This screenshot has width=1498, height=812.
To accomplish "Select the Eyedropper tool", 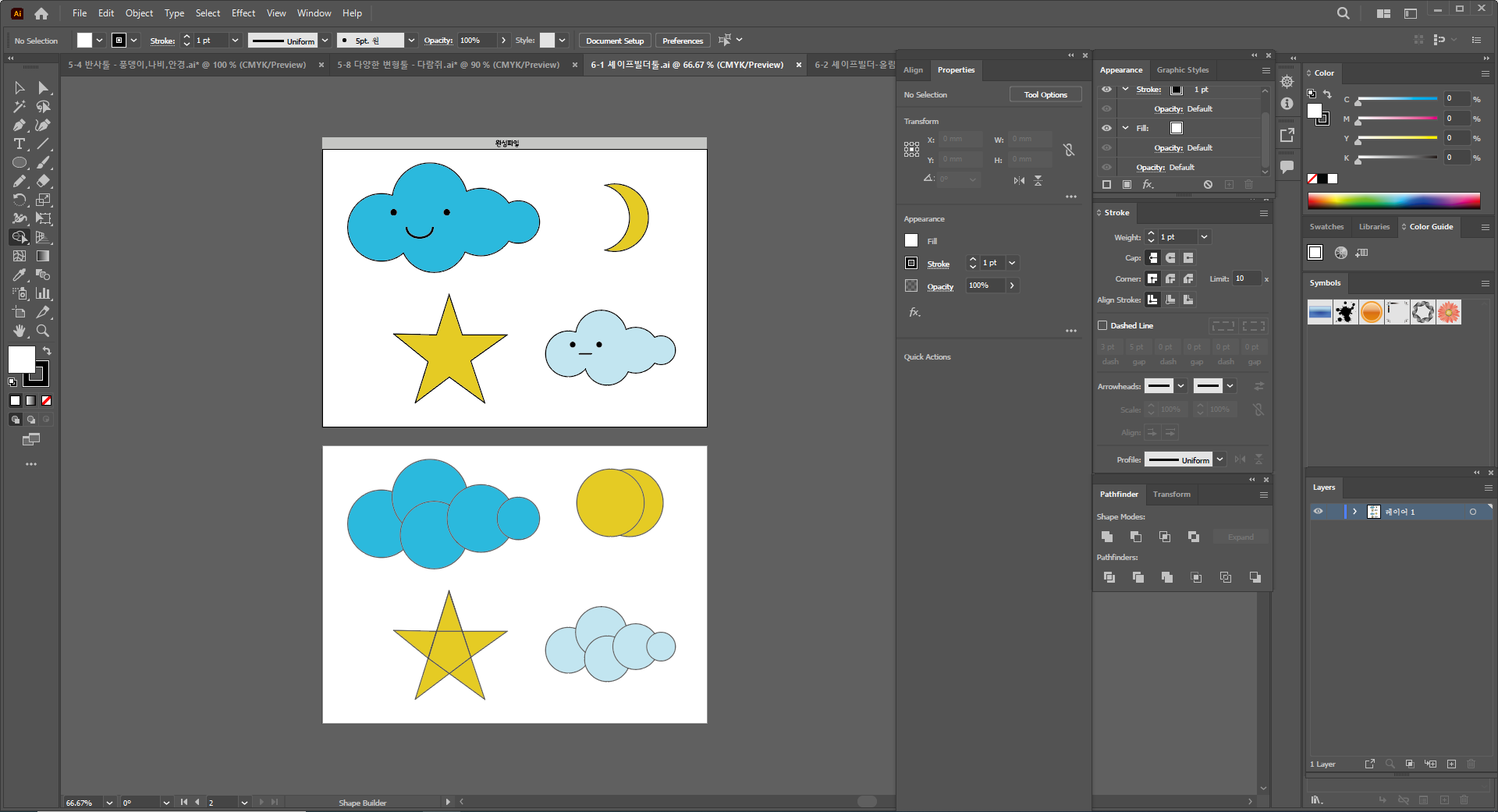I will [x=20, y=275].
